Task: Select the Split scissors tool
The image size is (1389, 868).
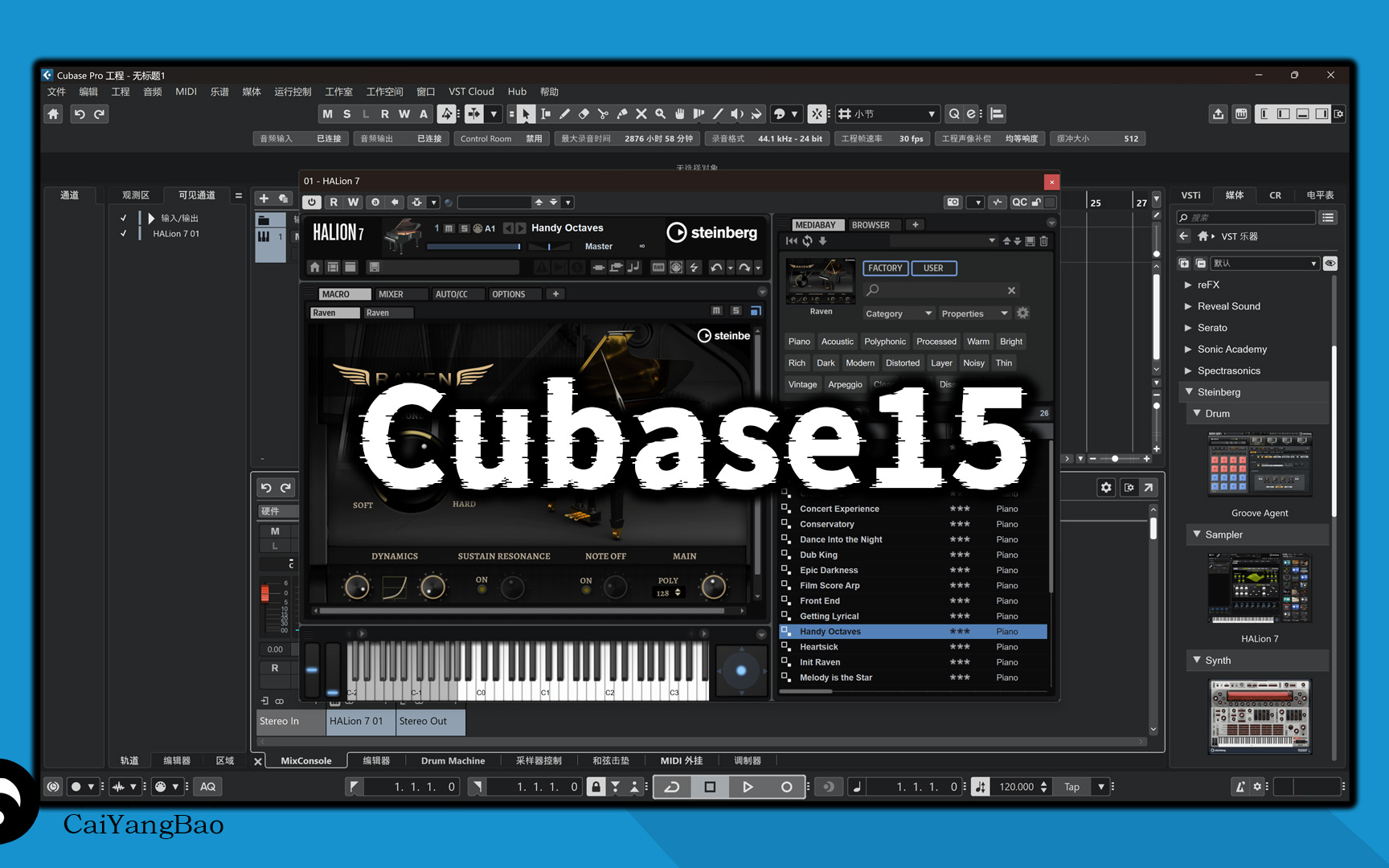Action: (603, 114)
